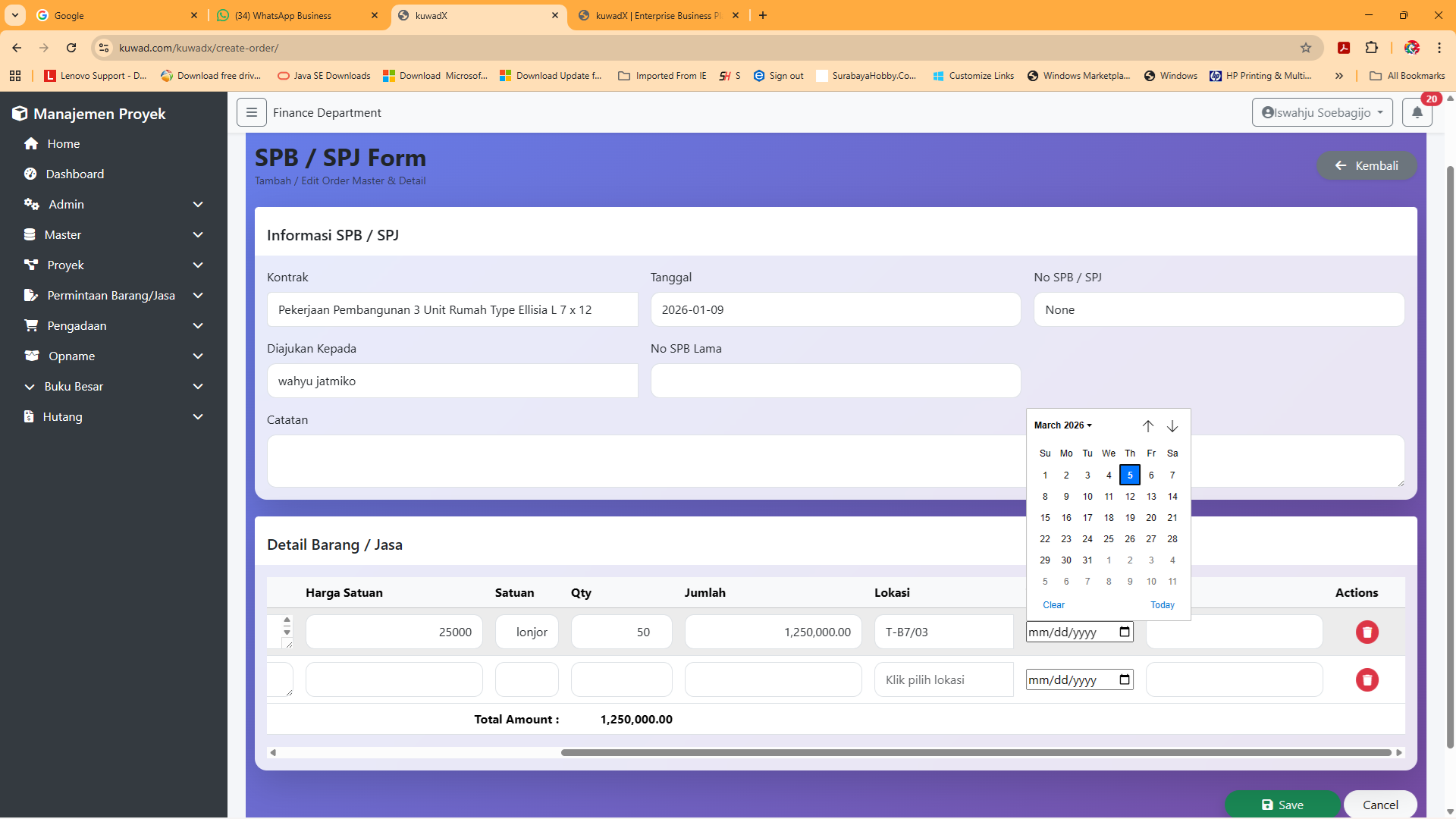The image size is (1456, 819).
Task: Go to next month in calendar popup
Action: [1172, 426]
